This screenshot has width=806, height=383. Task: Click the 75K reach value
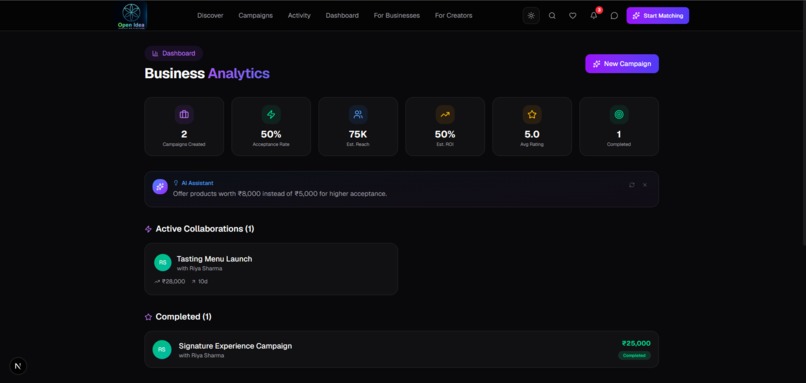[358, 135]
